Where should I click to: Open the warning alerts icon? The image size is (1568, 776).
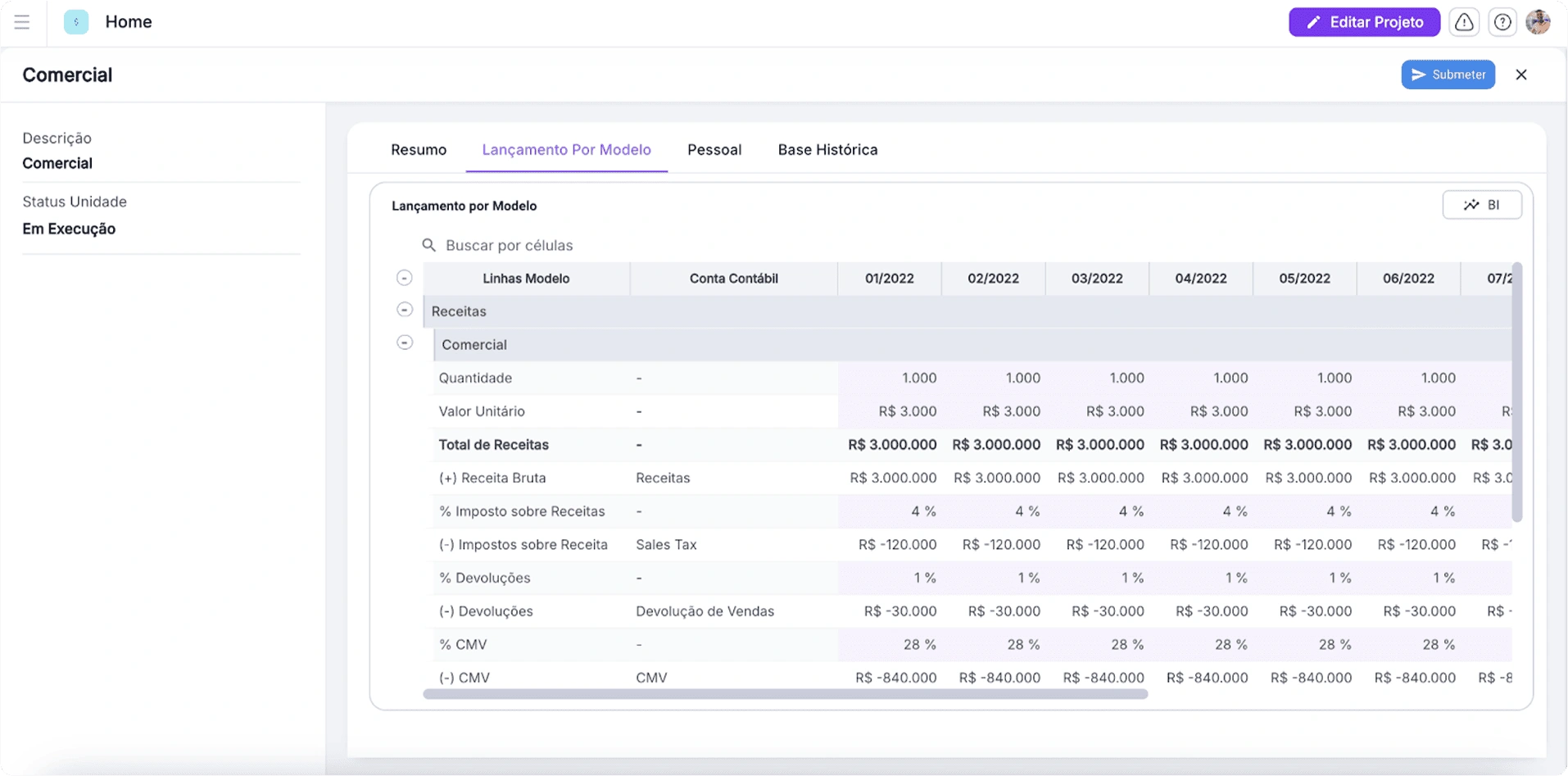tap(1464, 22)
